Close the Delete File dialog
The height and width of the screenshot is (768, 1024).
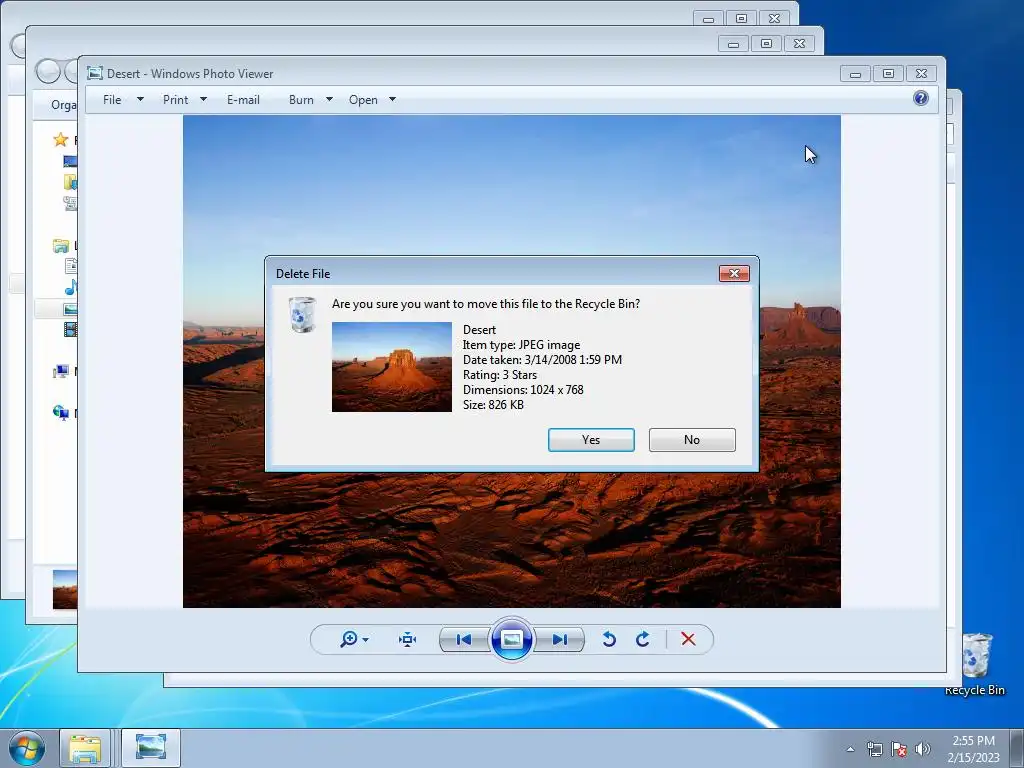click(734, 273)
